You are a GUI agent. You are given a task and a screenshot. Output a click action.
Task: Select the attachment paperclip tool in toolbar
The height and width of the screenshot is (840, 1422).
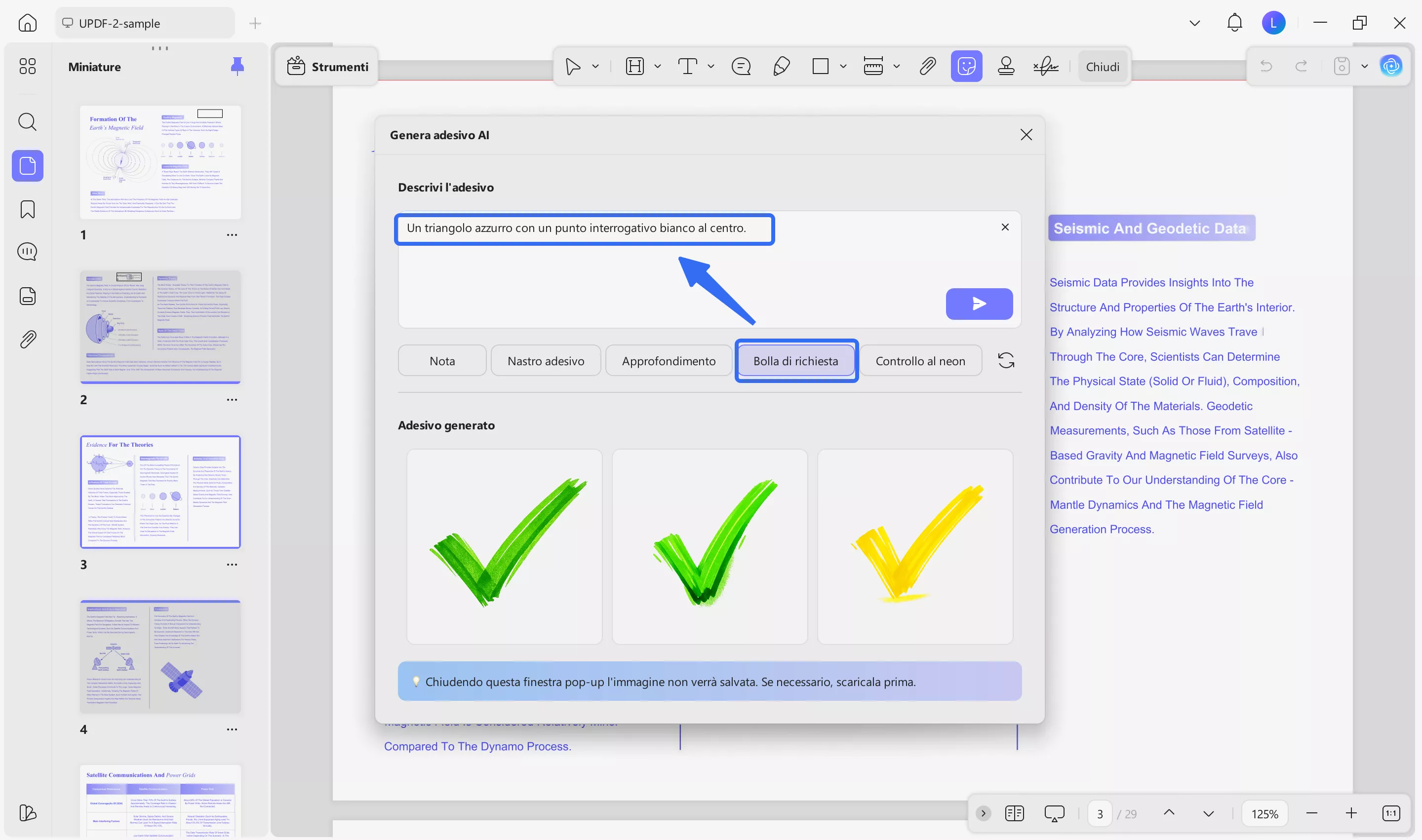(x=927, y=66)
